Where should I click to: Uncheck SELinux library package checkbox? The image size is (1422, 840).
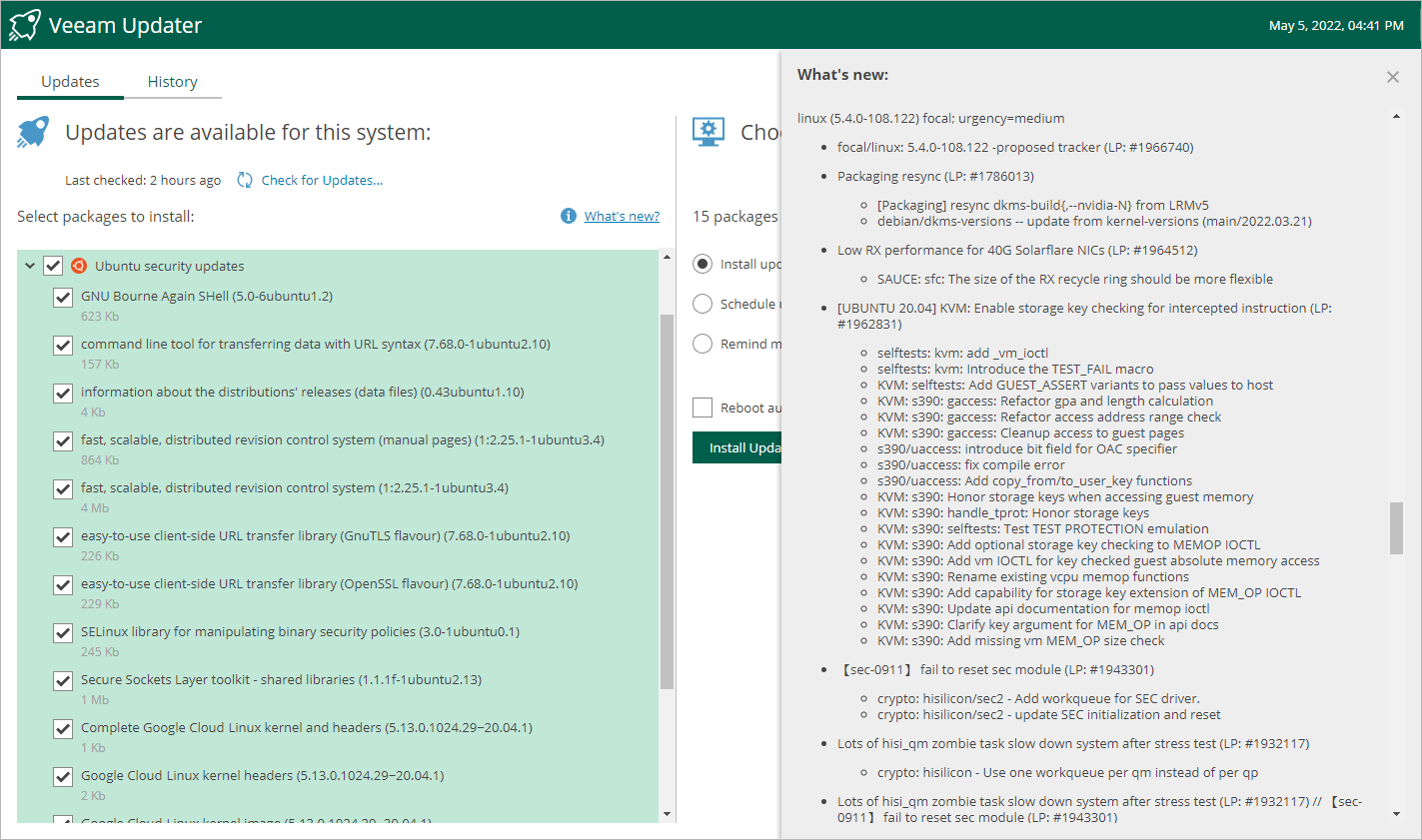tap(63, 633)
